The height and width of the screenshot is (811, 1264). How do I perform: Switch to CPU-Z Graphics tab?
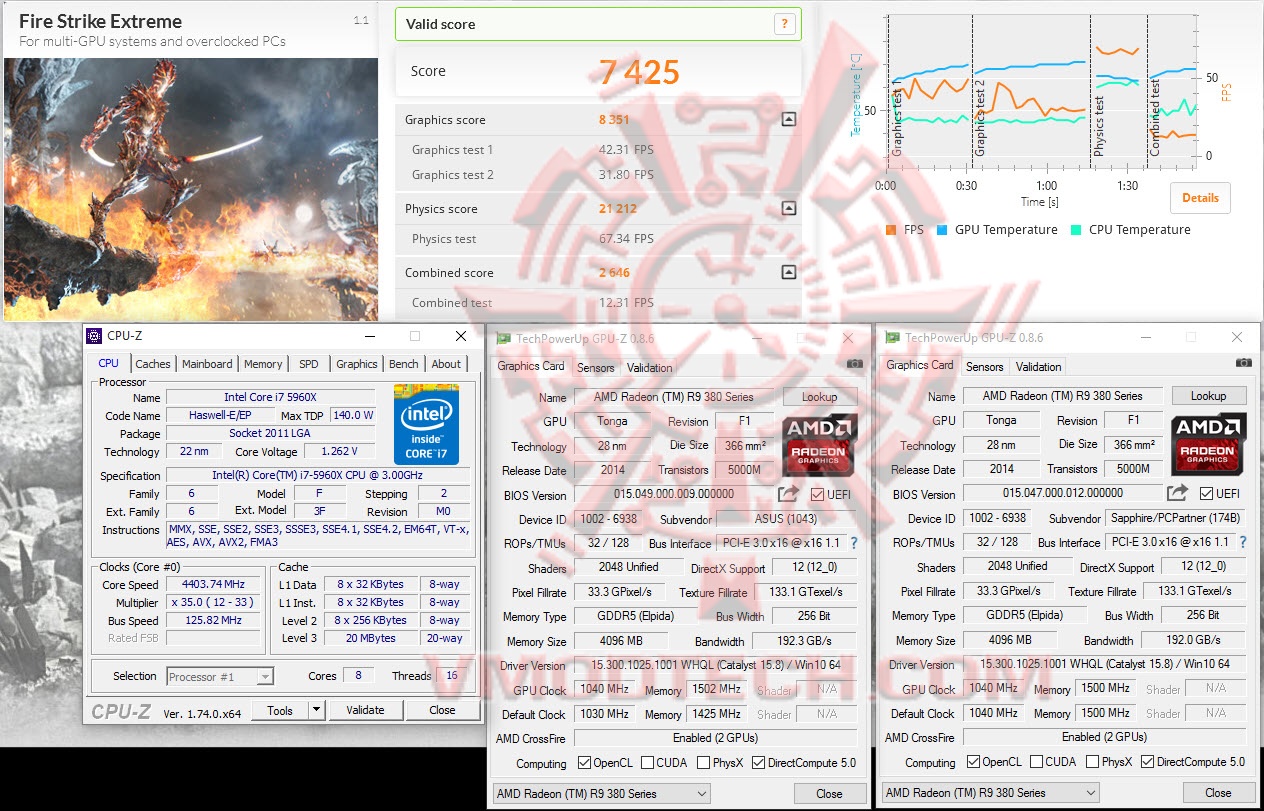coord(357,364)
